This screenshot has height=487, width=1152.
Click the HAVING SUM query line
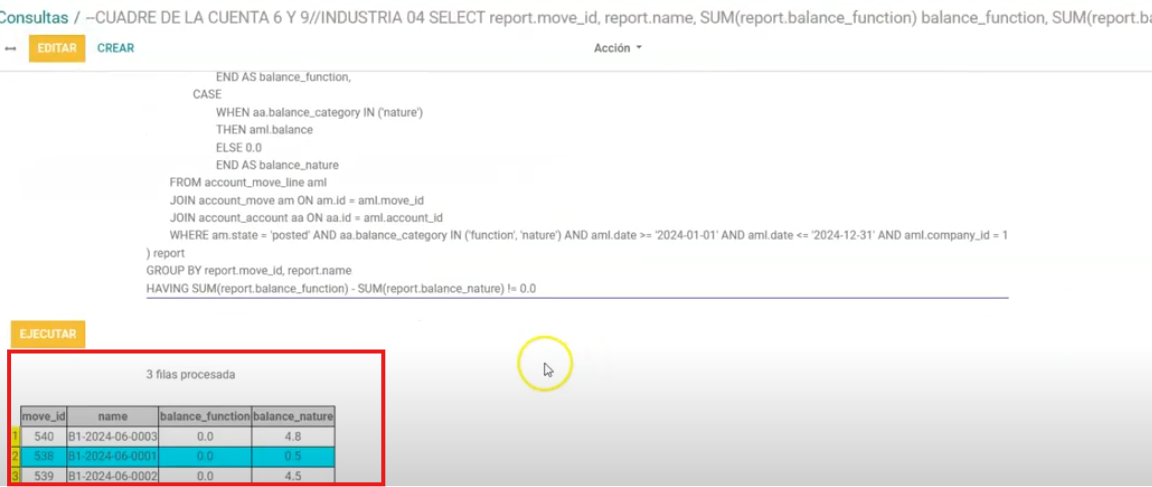point(341,288)
